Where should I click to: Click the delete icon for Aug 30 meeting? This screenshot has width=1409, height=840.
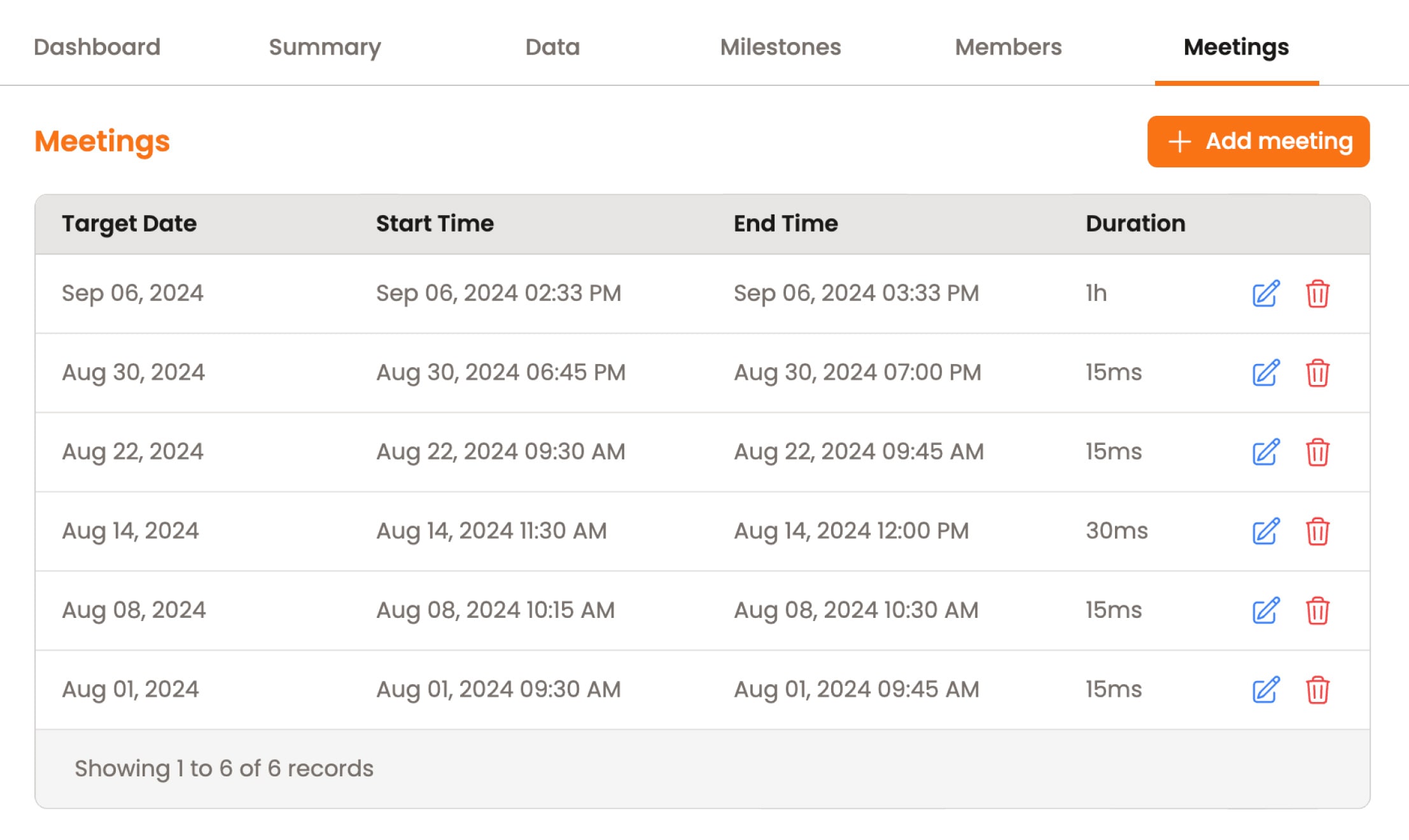[1318, 371]
